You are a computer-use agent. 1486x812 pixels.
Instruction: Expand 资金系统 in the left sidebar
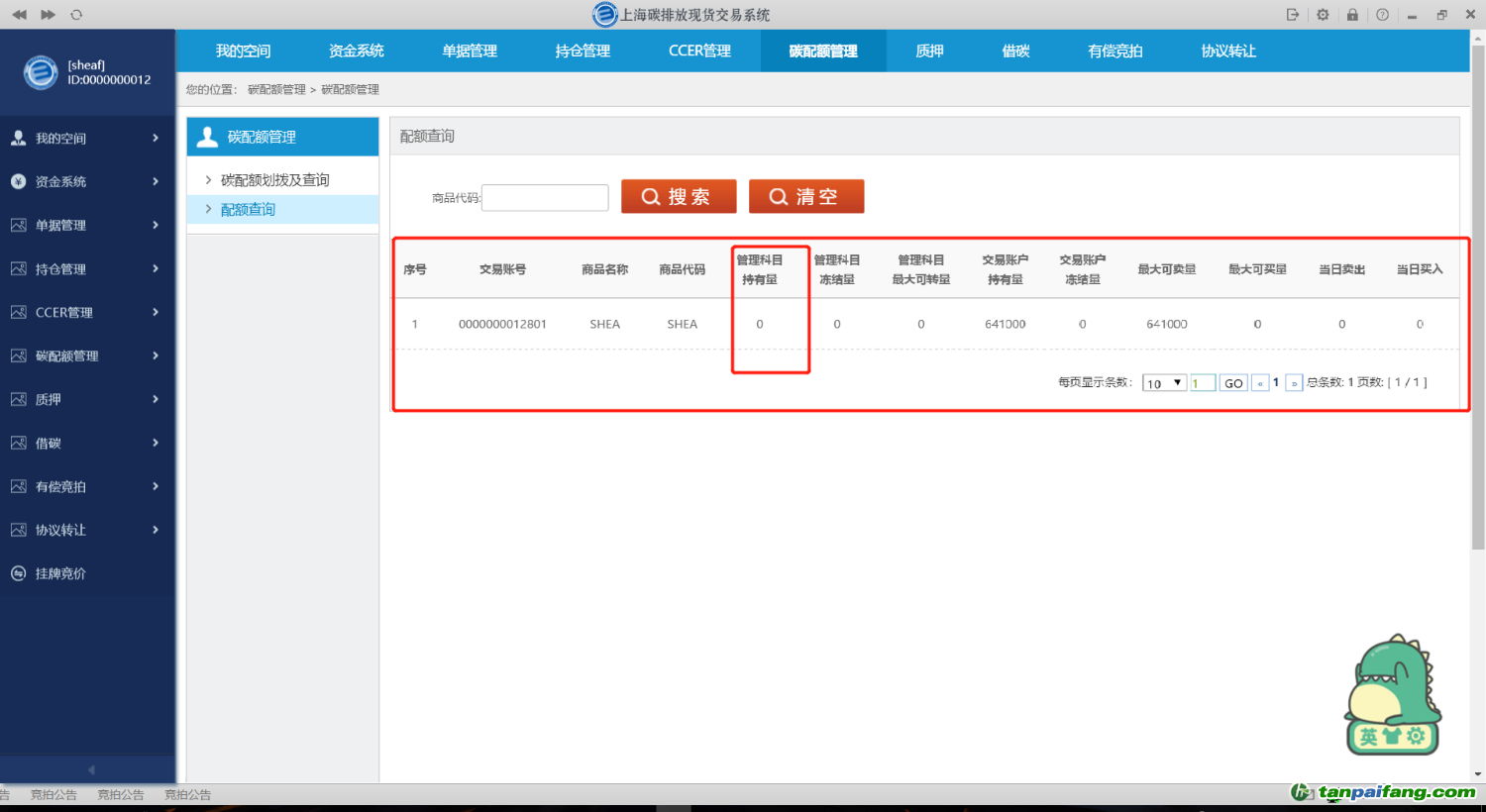click(x=87, y=182)
